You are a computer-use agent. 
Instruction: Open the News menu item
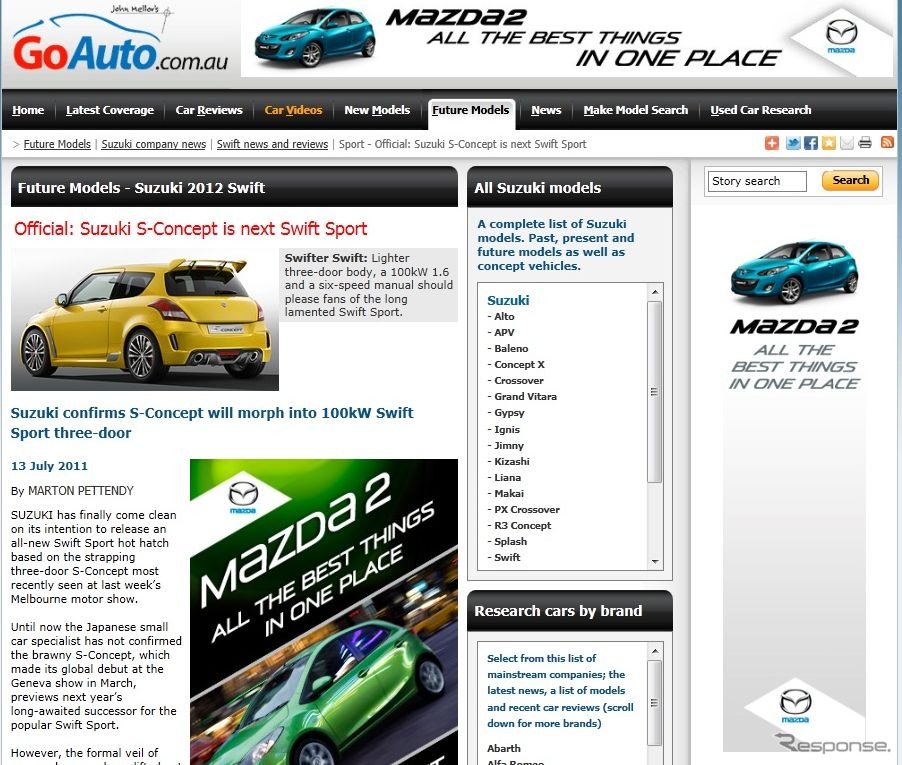(x=546, y=110)
